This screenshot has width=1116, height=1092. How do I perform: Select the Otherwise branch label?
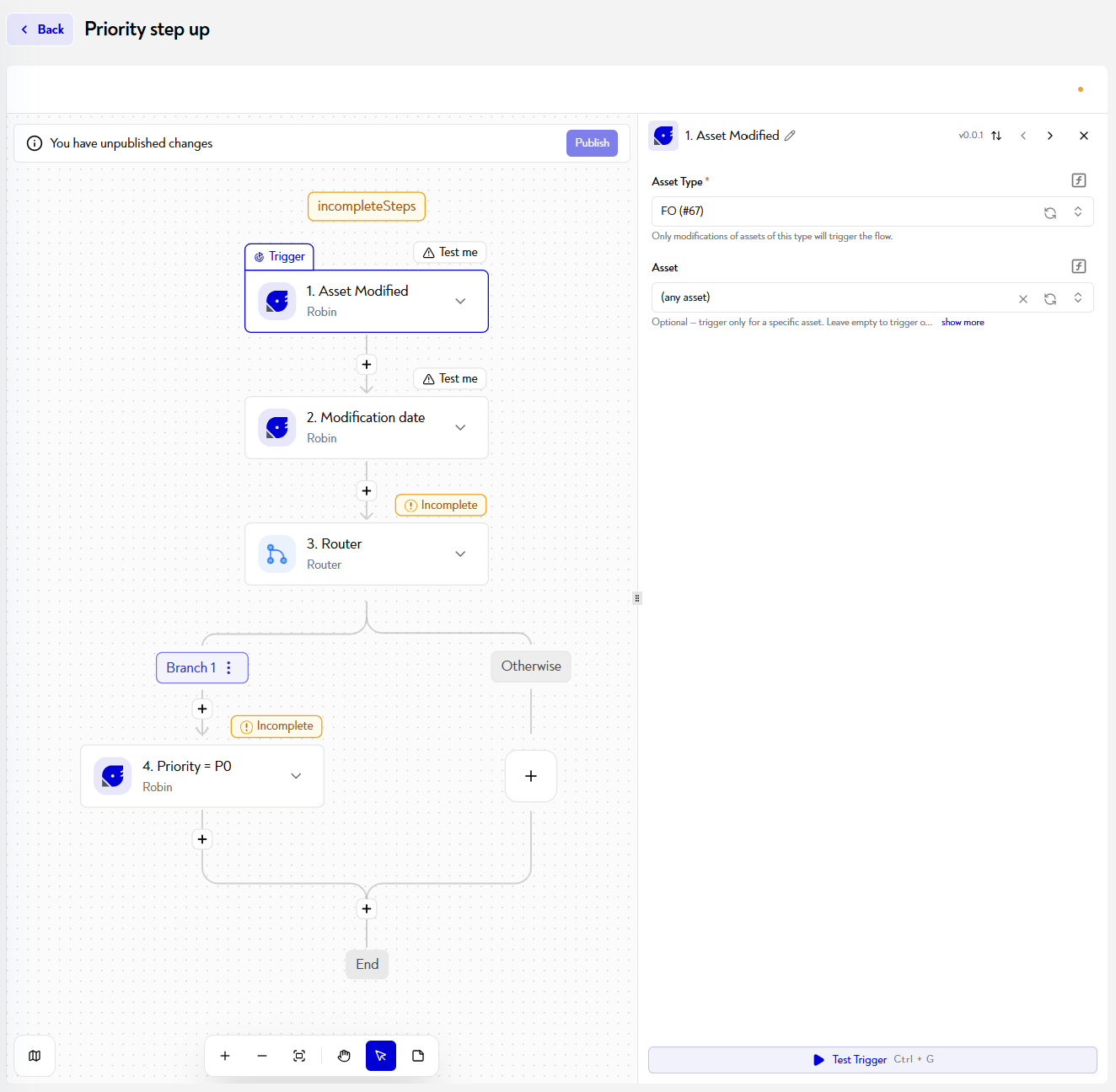pos(531,666)
